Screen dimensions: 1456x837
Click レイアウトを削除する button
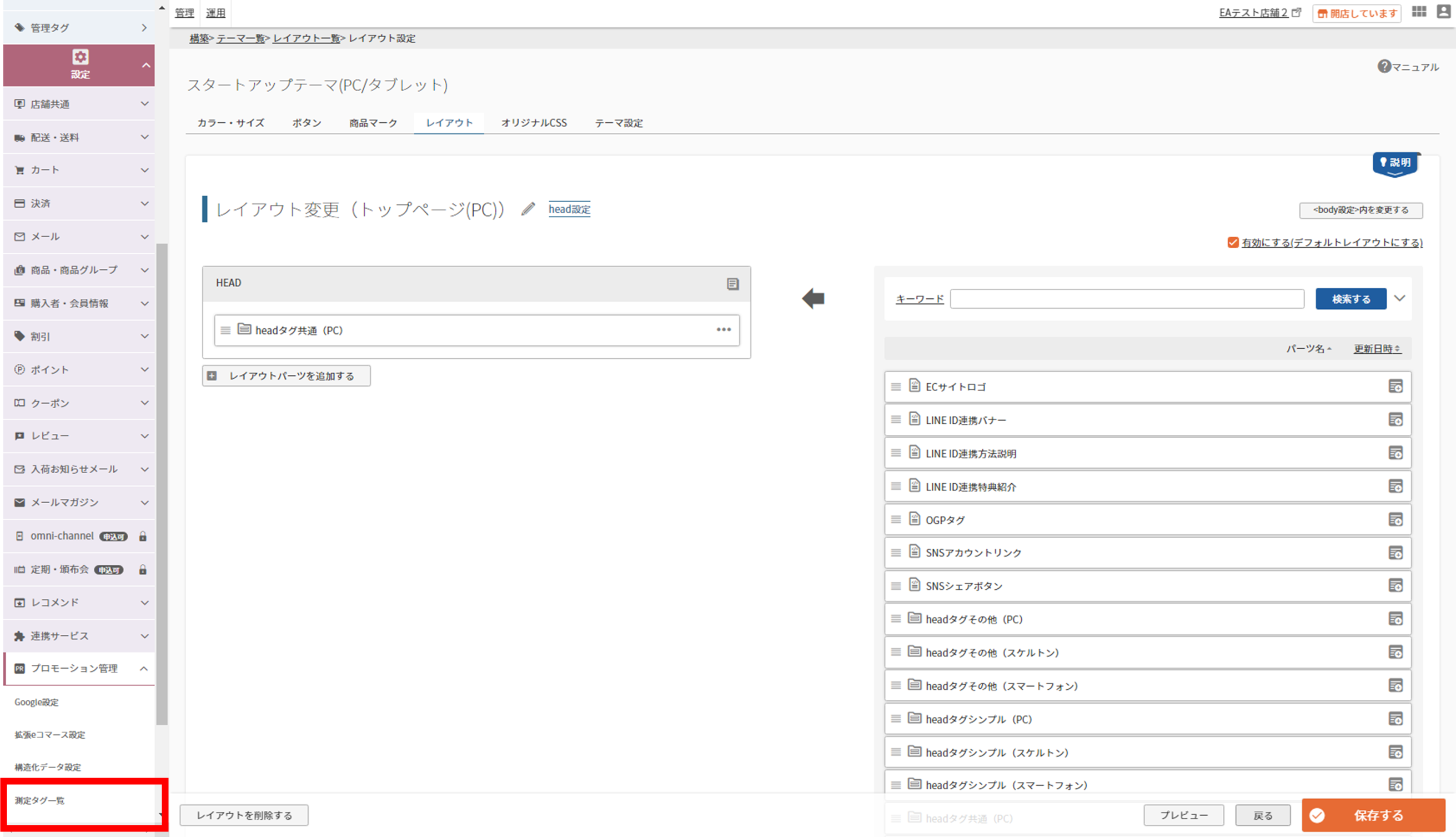[x=244, y=815]
